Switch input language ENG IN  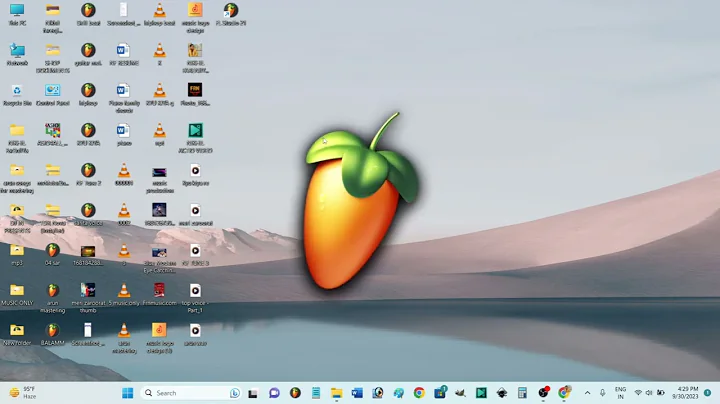(x=620, y=393)
